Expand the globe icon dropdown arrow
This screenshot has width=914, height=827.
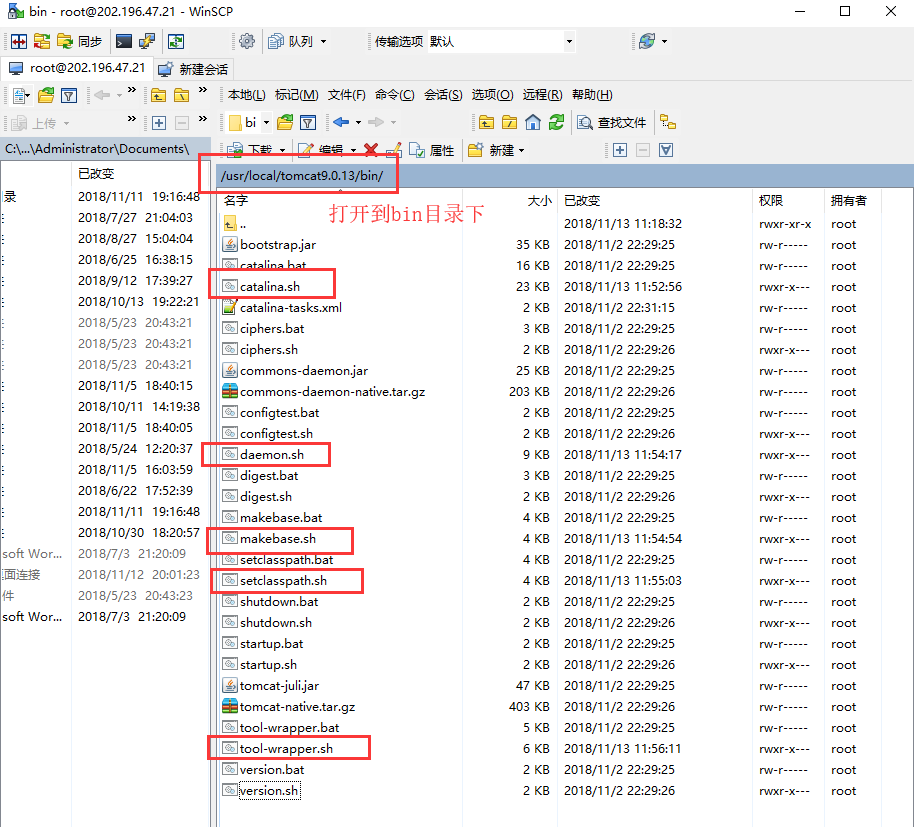(x=665, y=41)
